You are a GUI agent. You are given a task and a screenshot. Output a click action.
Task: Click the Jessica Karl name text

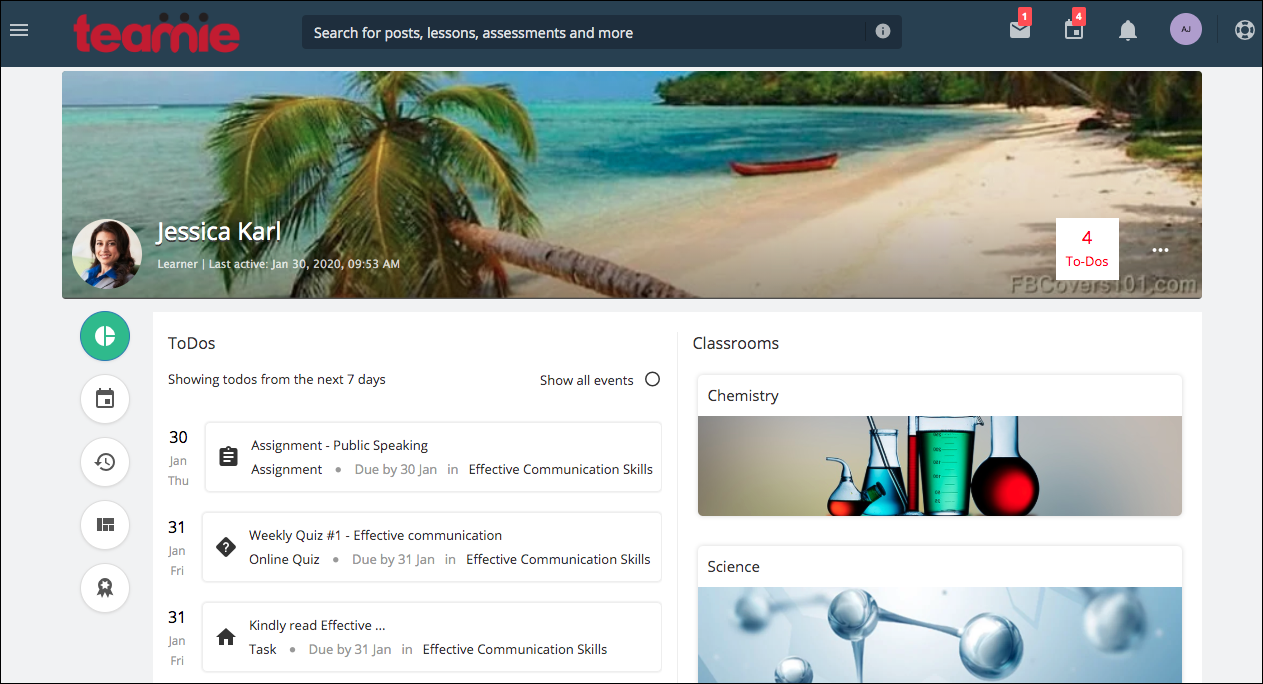click(x=219, y=232)
